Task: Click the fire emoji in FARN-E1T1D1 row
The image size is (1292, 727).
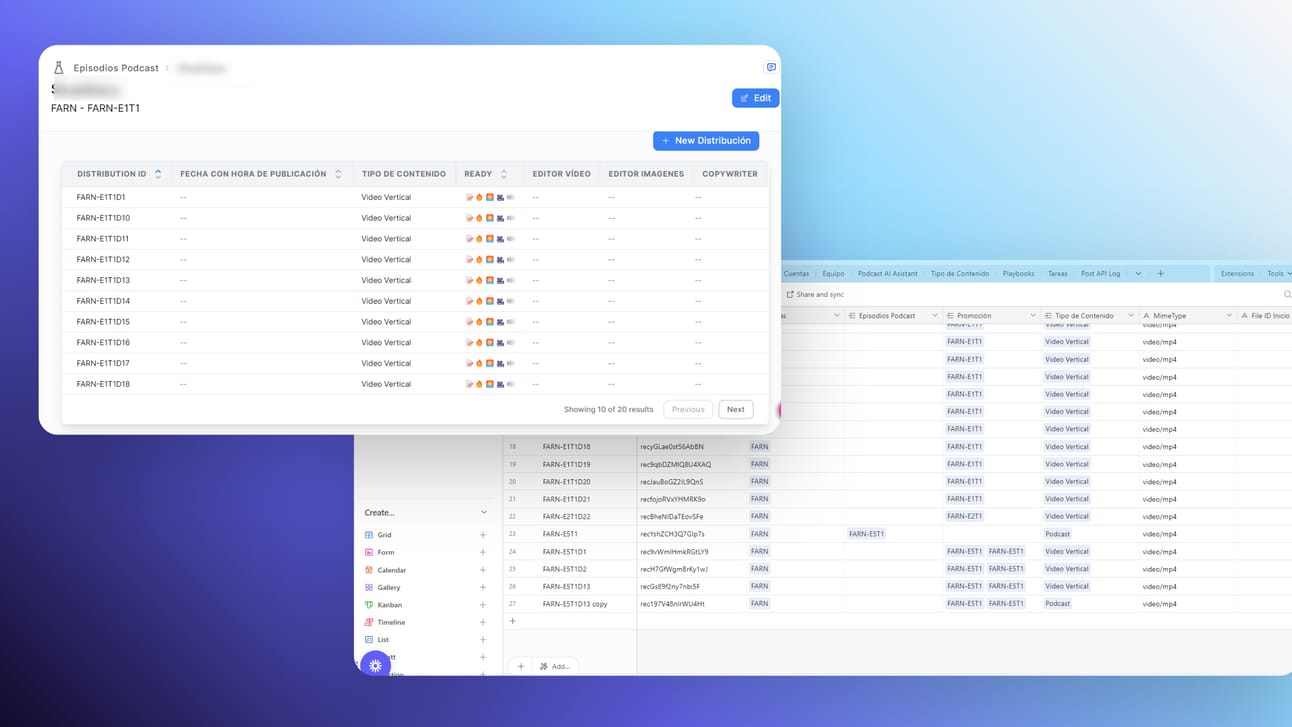Action: [479, 197]
